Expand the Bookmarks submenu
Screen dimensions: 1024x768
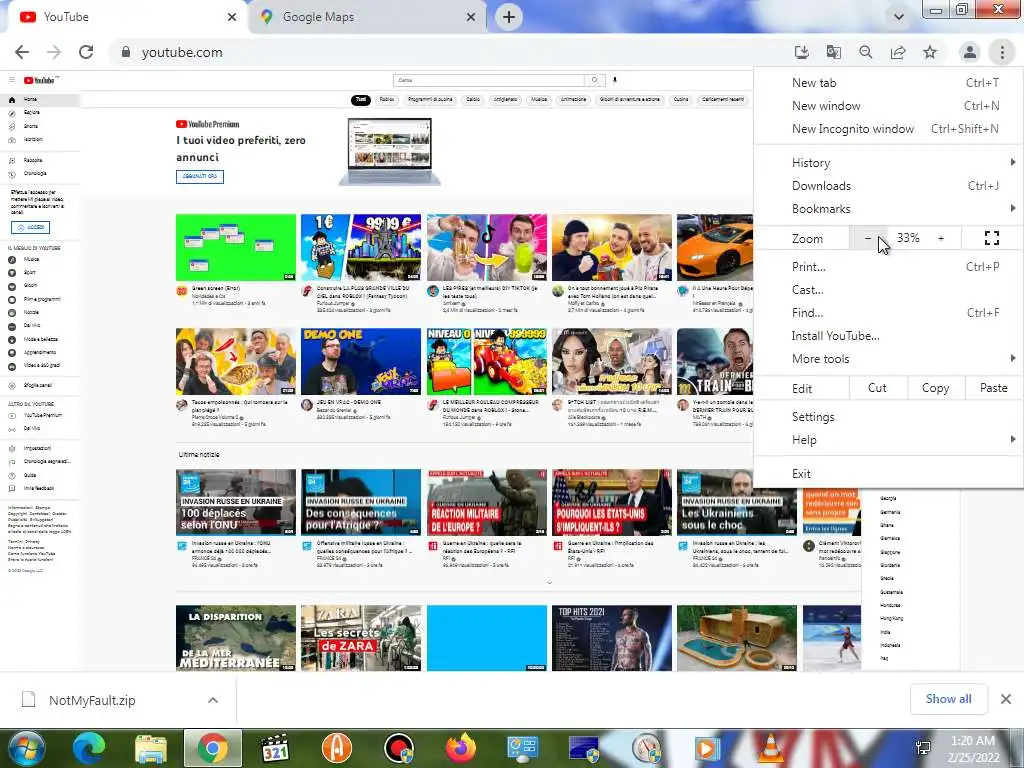(x=888, y=208)
